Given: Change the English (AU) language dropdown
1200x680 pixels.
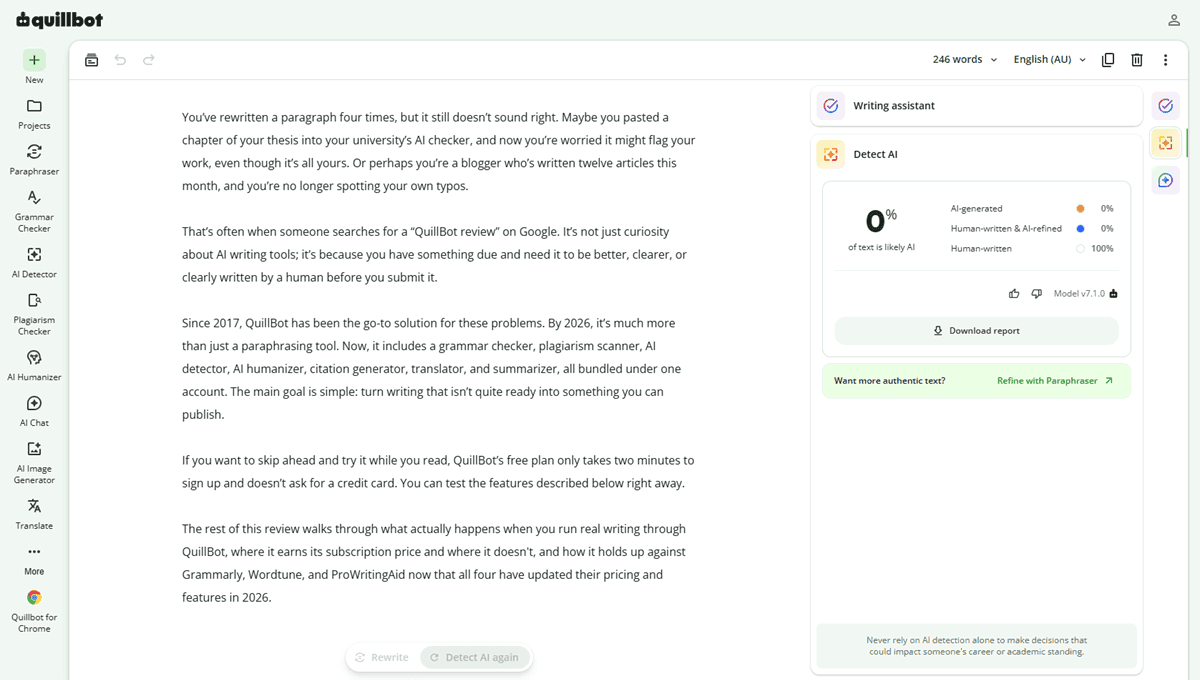Looking at the screenshot, I should click(1050, 60).
